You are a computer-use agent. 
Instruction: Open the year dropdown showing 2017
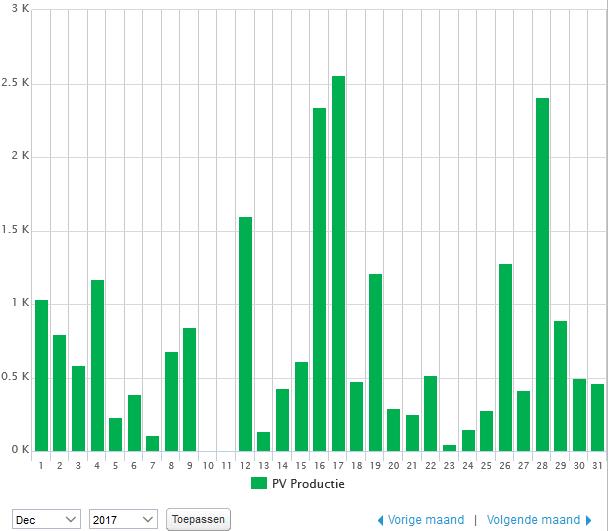122,519
